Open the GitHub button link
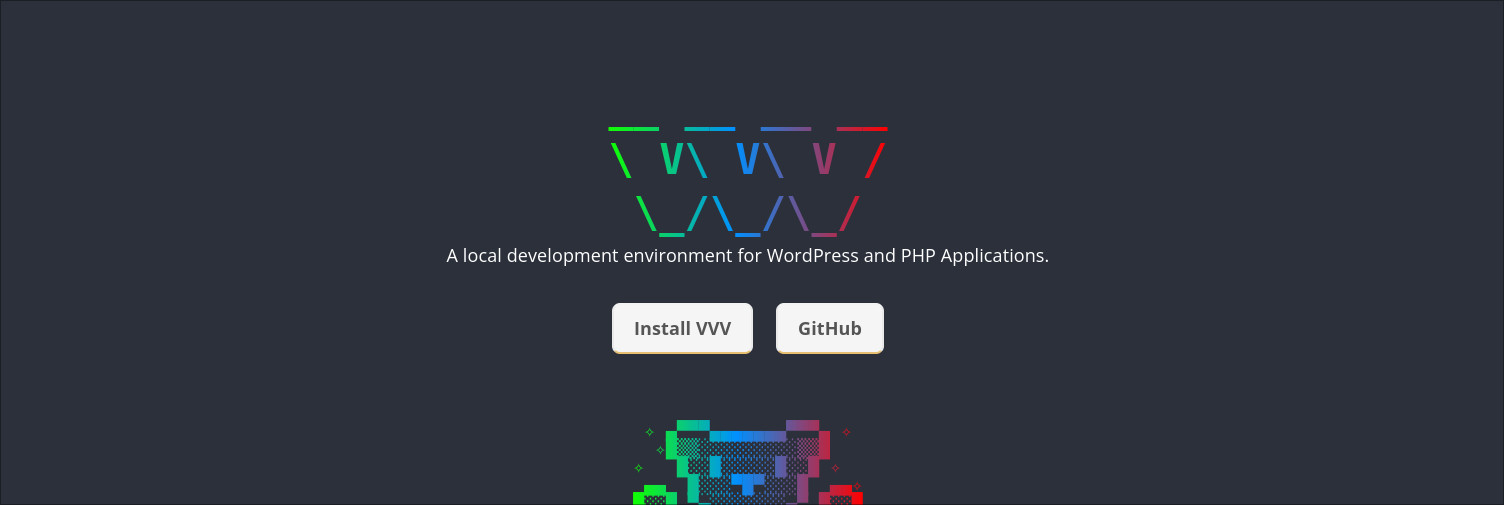Screen dimensions: 1504x505 click(x=829, y=328)
